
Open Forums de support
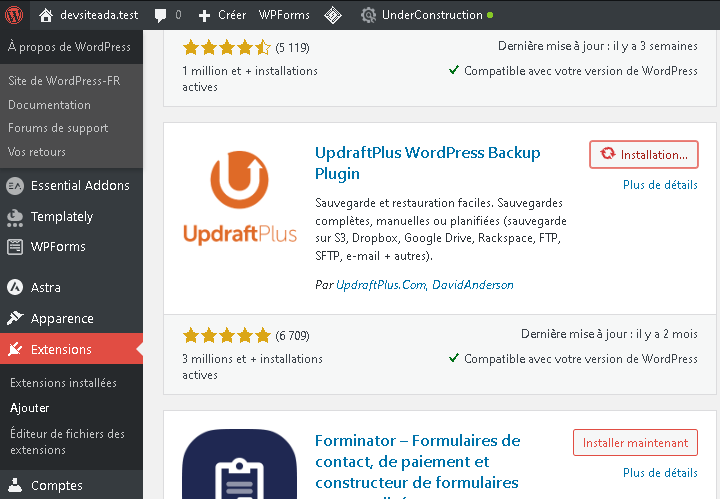pyautogui.click(x=58, y=128)
